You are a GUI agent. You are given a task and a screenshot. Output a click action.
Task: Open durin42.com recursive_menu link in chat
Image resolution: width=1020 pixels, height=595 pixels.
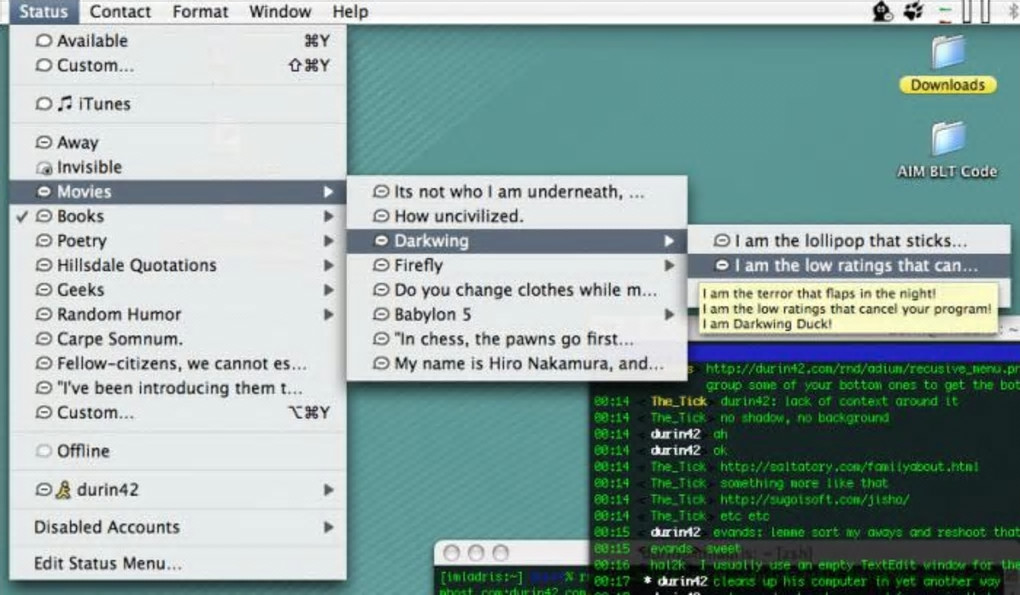click(862, 369)
